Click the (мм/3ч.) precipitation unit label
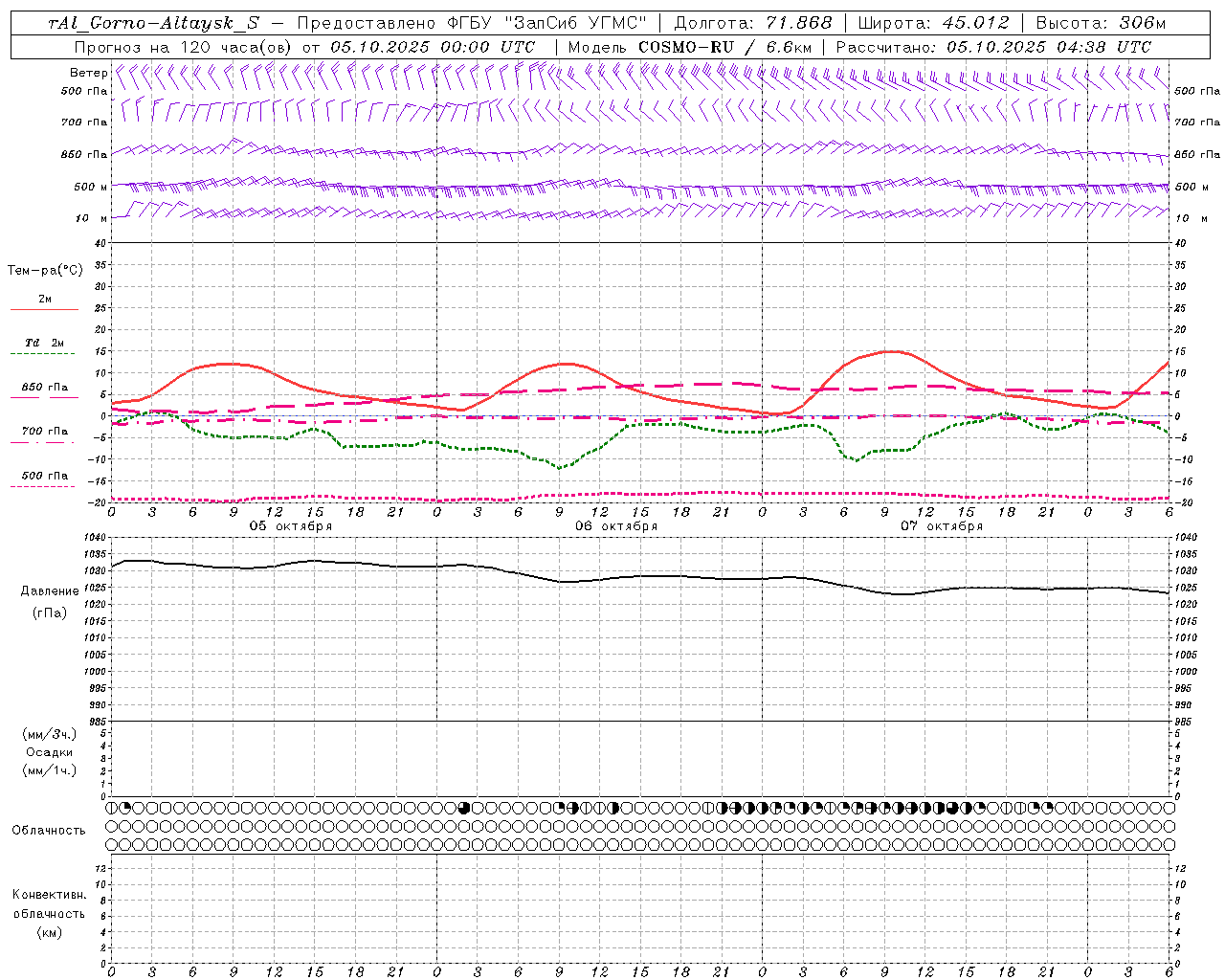Image resolution: width=1225 pixels, height=980 pixels. 50,735
